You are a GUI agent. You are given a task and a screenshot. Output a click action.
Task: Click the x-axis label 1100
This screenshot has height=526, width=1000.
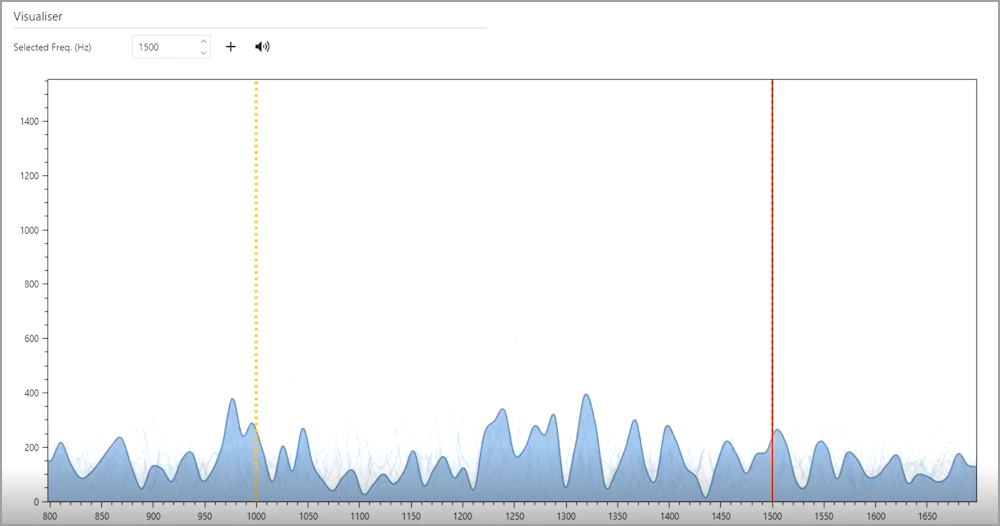[x=359, y=516]
